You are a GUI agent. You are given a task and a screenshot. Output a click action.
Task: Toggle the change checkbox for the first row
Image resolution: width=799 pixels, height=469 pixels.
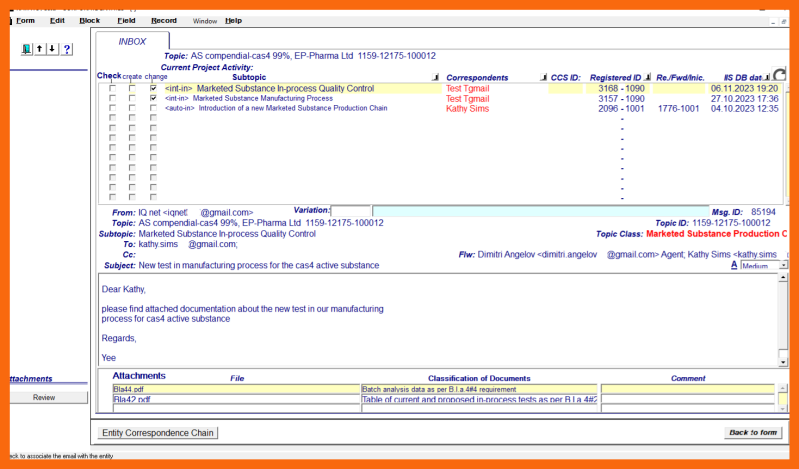153,88
